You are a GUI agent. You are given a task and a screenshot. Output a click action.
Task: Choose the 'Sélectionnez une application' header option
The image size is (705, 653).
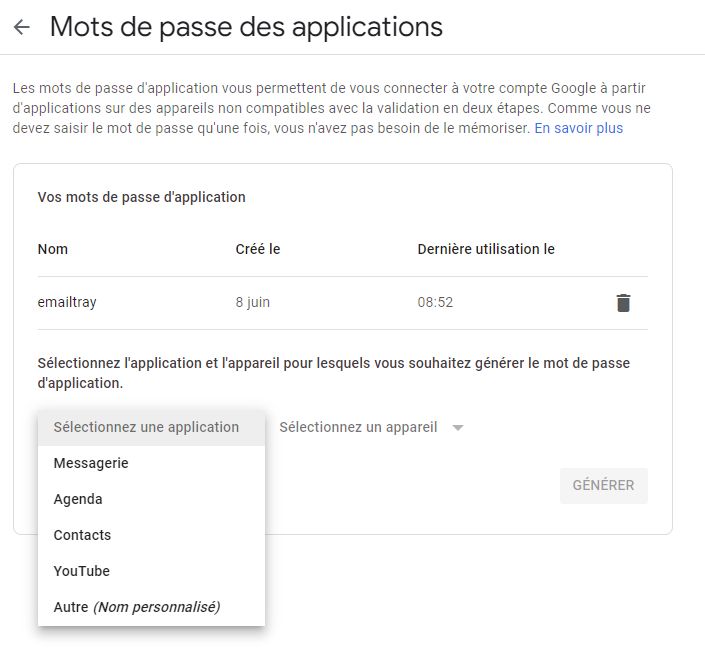[x=146, y=427]
